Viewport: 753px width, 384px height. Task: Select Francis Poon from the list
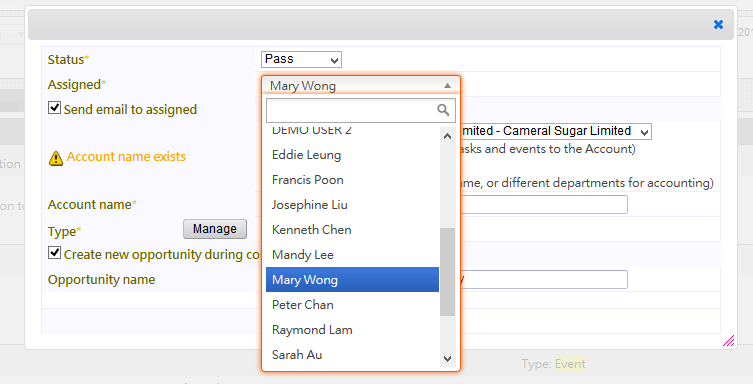(352, 180)
